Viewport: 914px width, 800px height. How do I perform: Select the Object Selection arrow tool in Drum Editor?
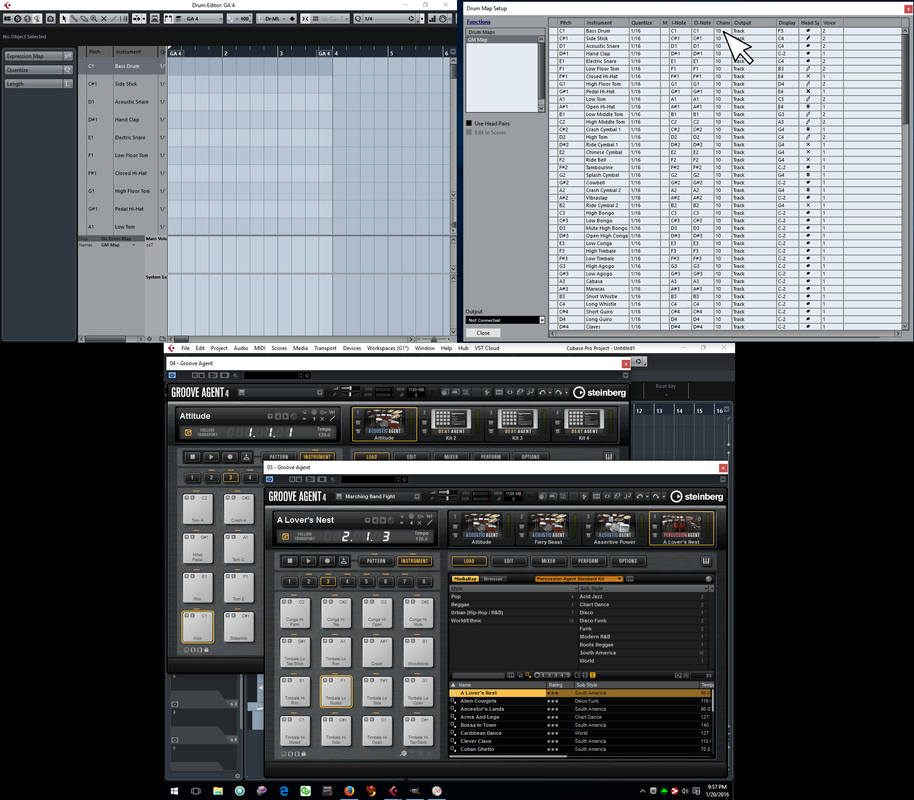(64, 19)
